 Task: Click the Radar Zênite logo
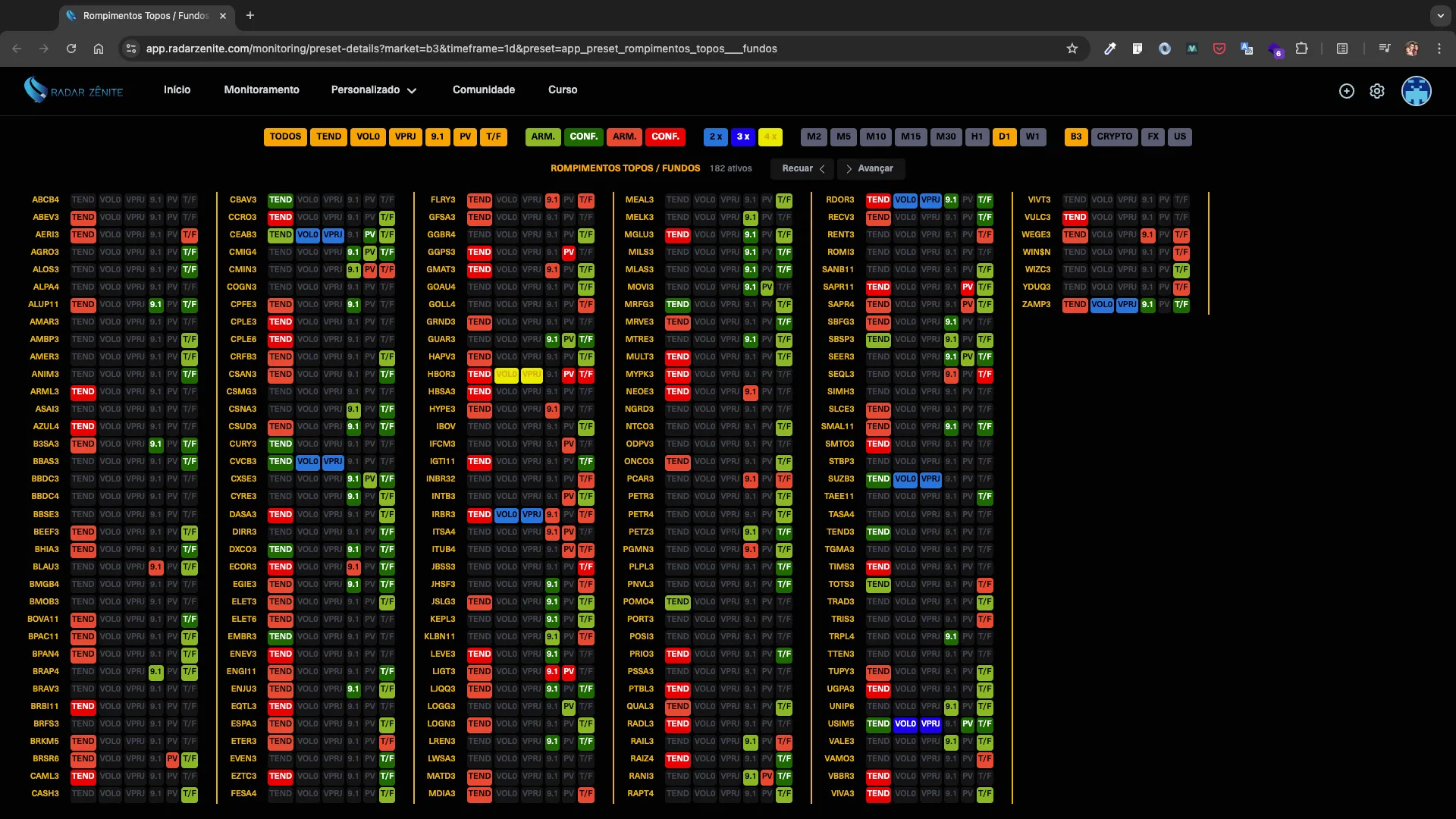[x=74, y=90]
